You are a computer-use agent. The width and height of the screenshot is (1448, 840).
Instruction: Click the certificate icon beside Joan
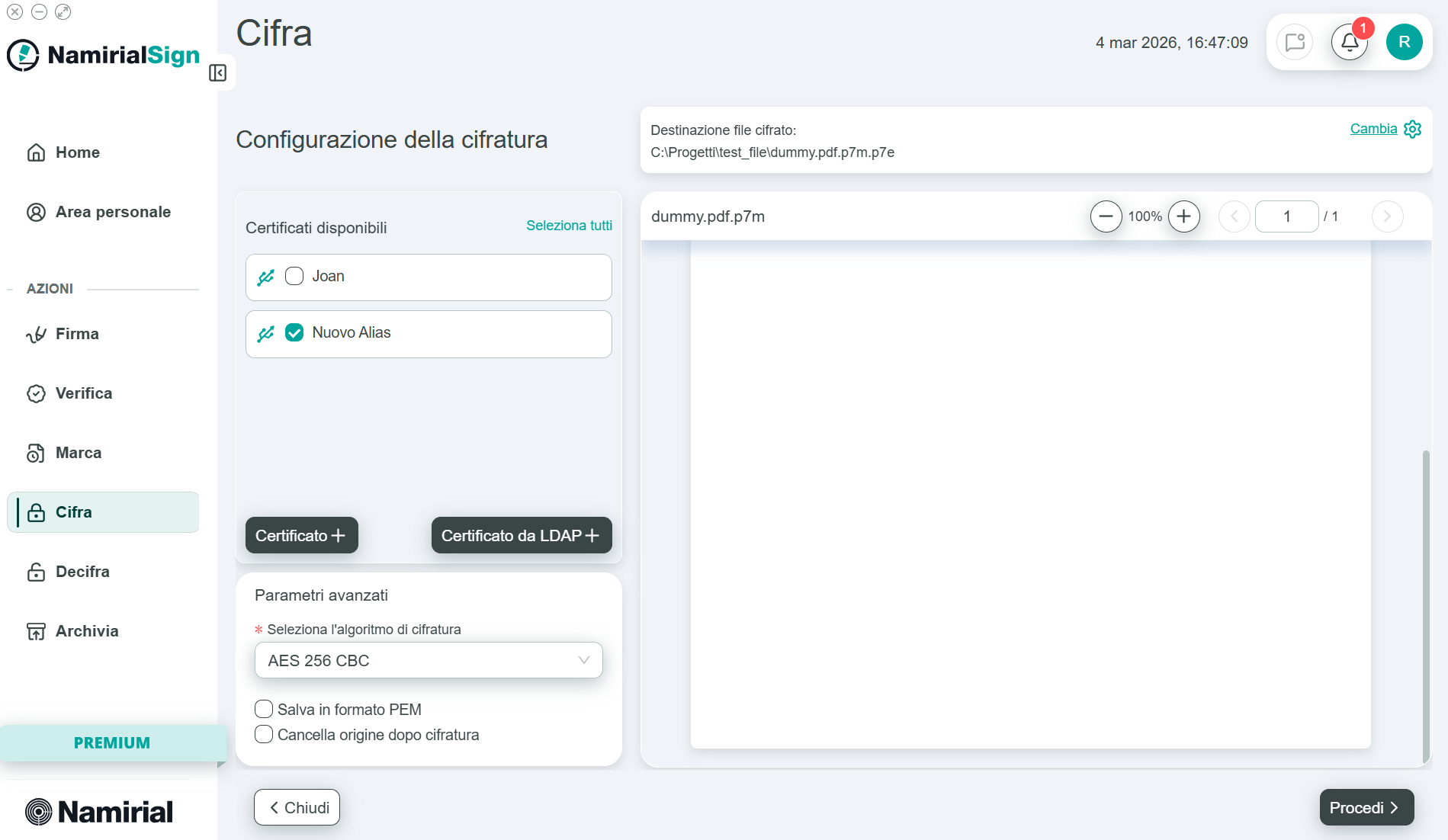coord(266,277)
